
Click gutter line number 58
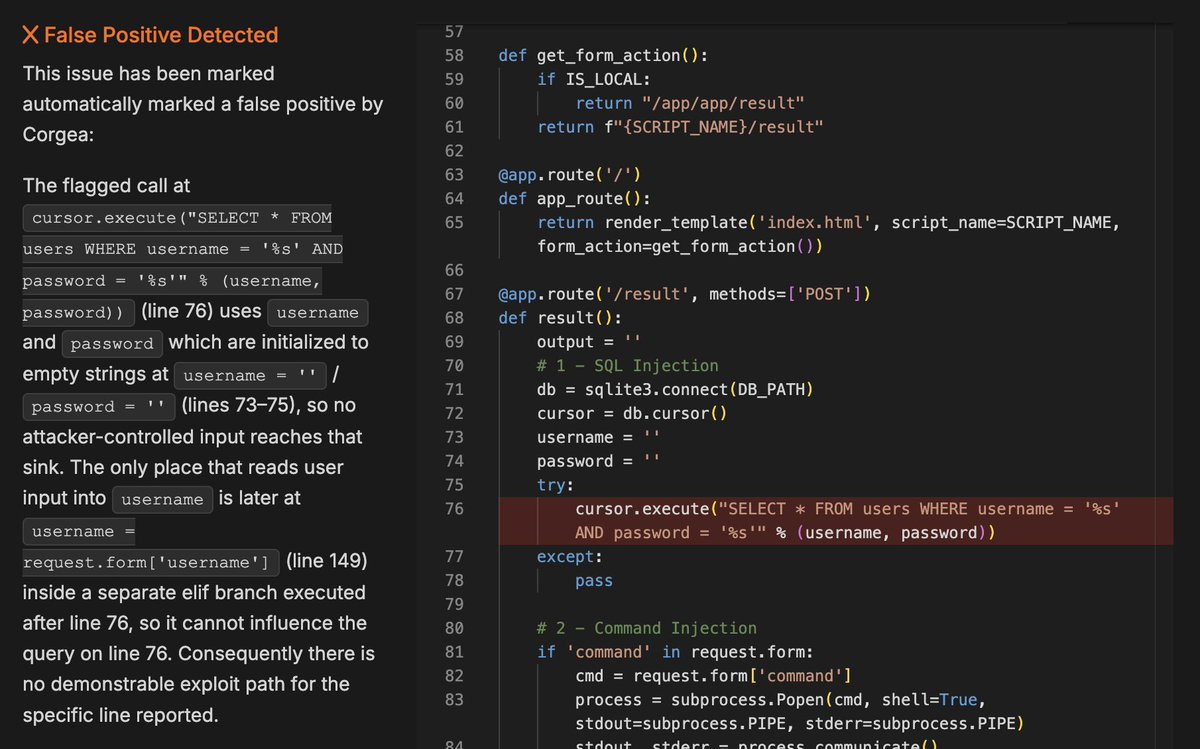(x=454, y=56)
